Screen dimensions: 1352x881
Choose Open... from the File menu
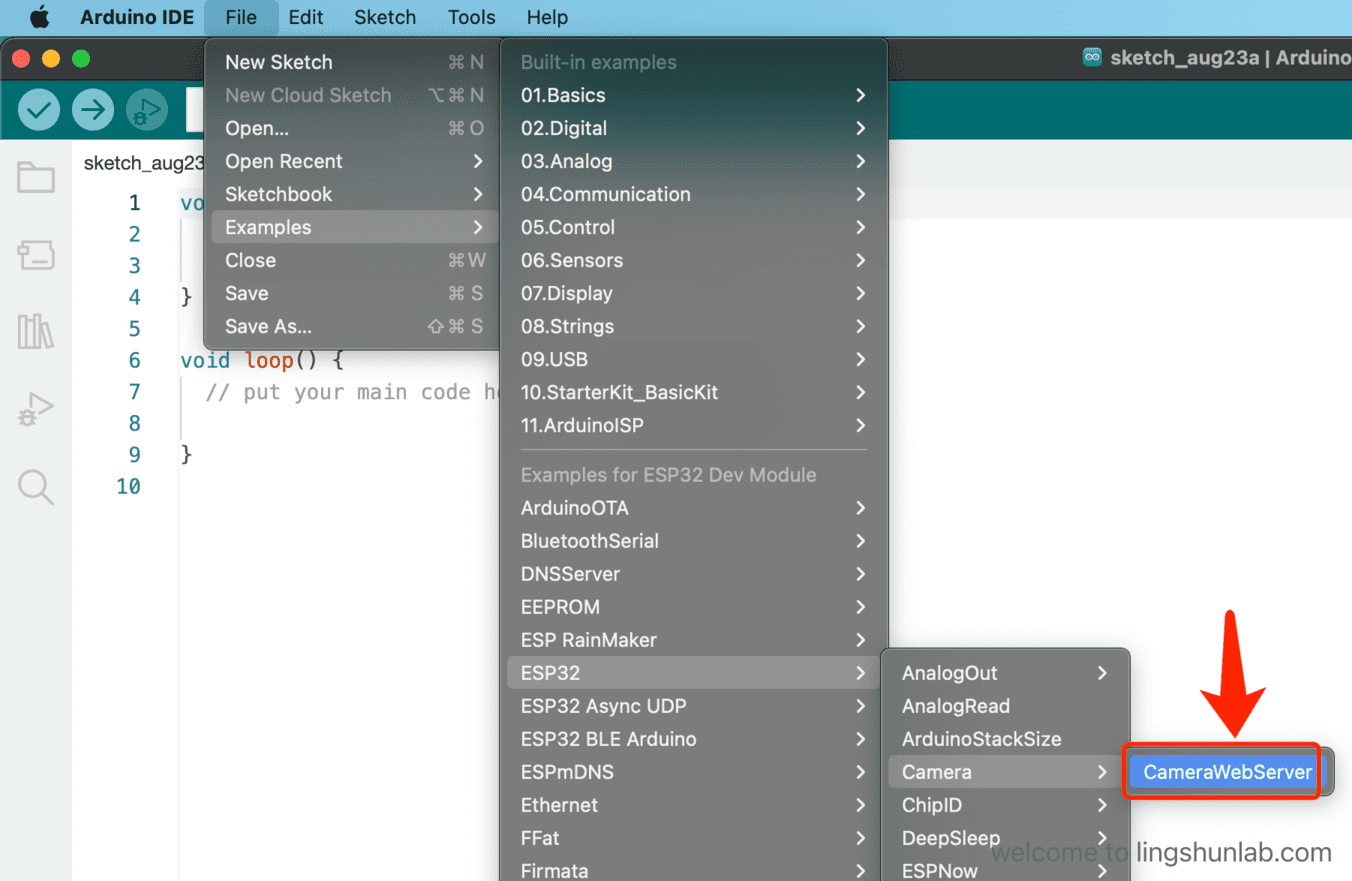pos(354,128)
